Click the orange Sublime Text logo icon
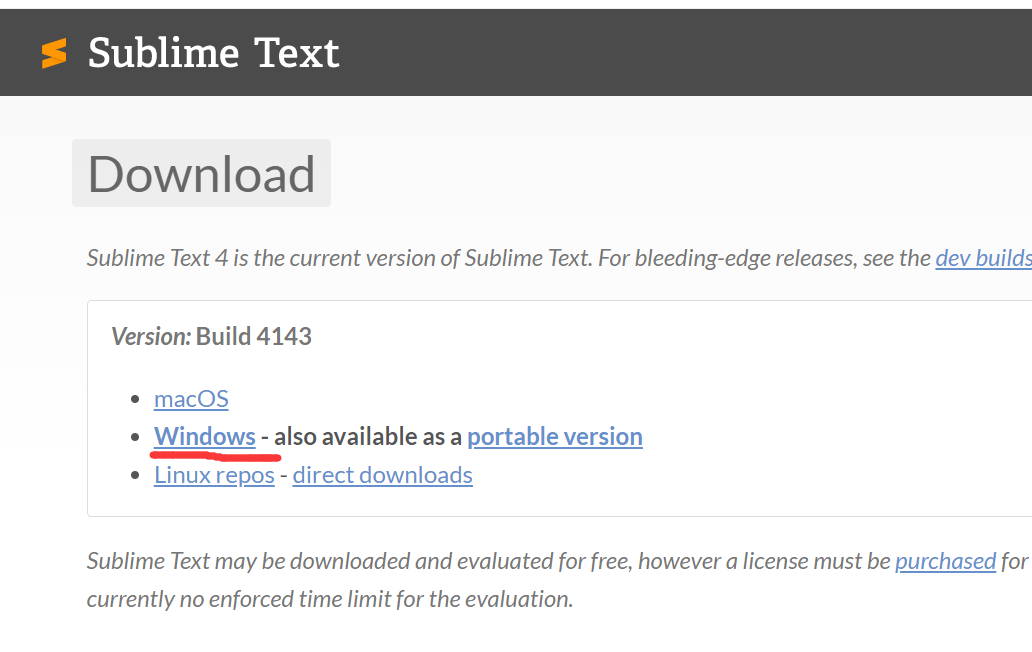The width and height of the screenshot is (1032, 652). tap(54, 53)
